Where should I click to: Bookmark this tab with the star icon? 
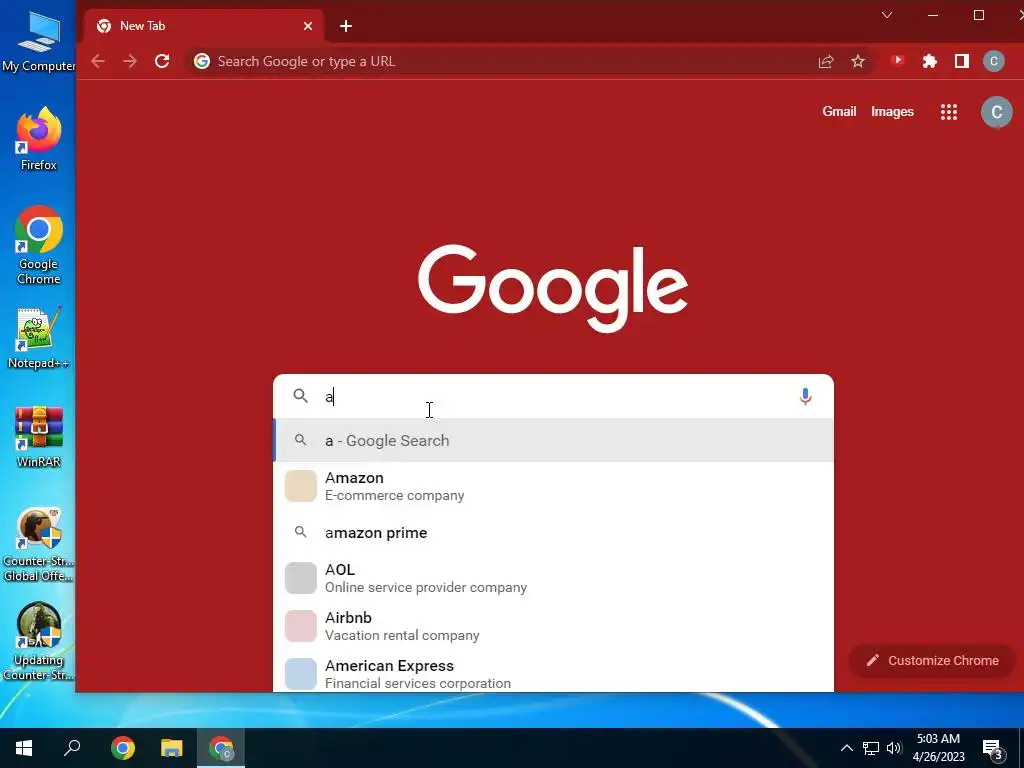click(858, 61)
